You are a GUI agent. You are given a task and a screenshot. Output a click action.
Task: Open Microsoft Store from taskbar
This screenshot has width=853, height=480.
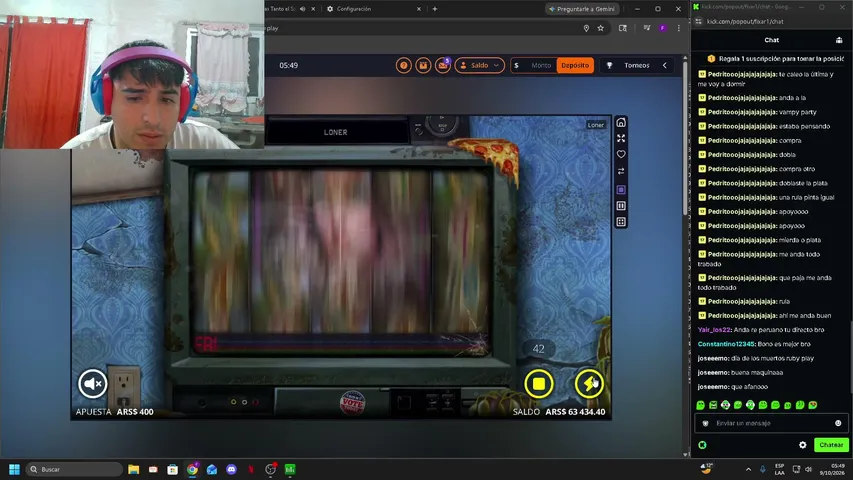(x=172, y=469)
